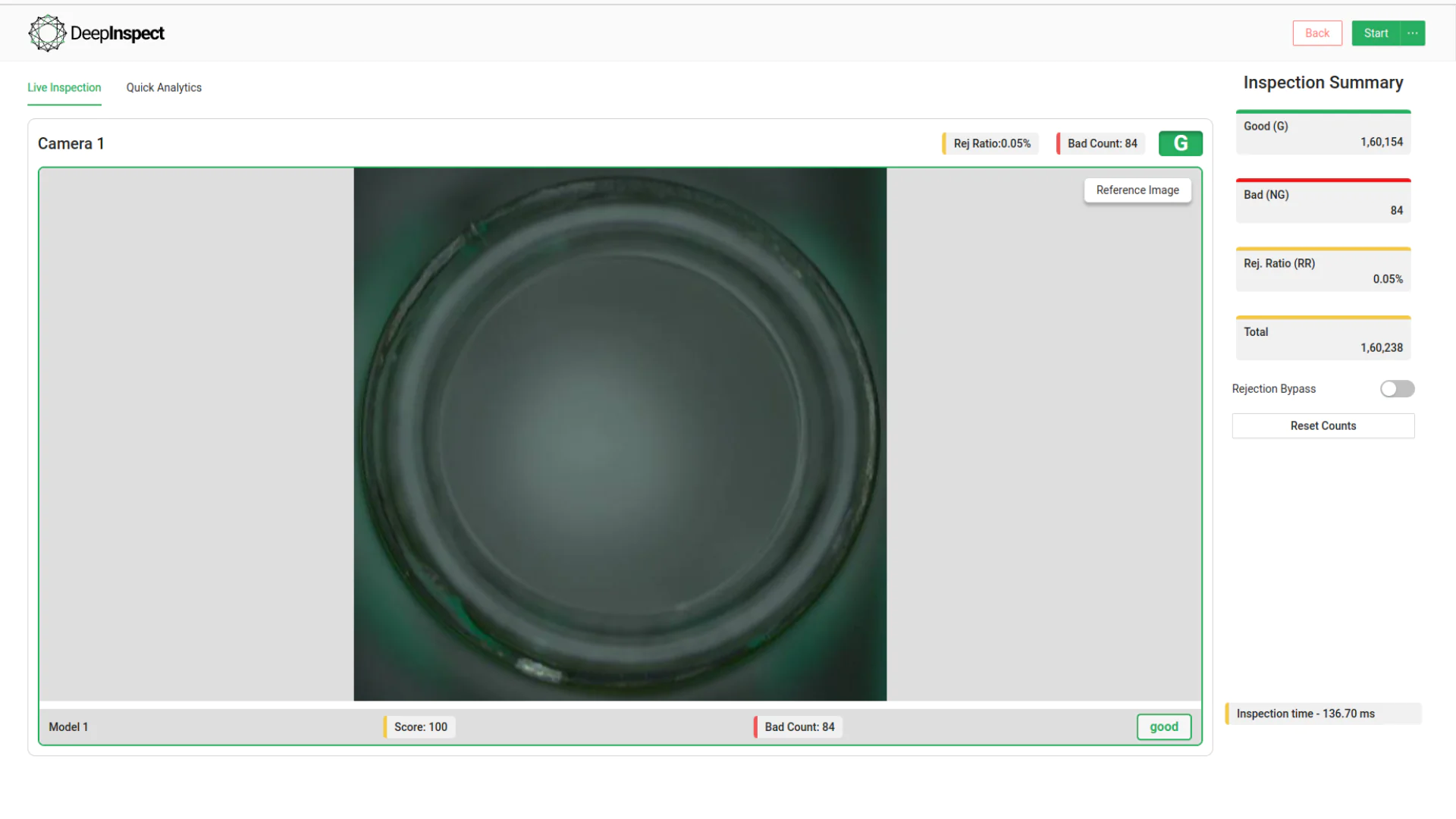Screen dimensions: 1456x819
Task: Click the Bad (NG) summary card
Action: (1323, 200)
